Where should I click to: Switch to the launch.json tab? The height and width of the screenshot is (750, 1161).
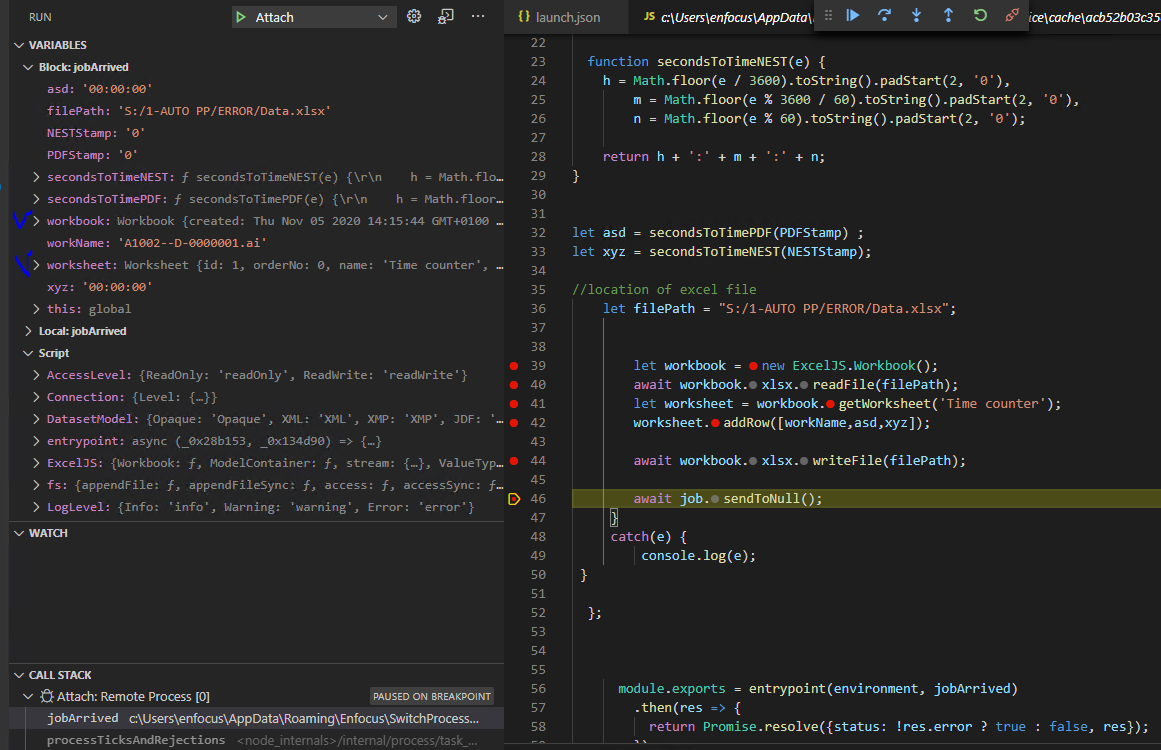(566, 17)
